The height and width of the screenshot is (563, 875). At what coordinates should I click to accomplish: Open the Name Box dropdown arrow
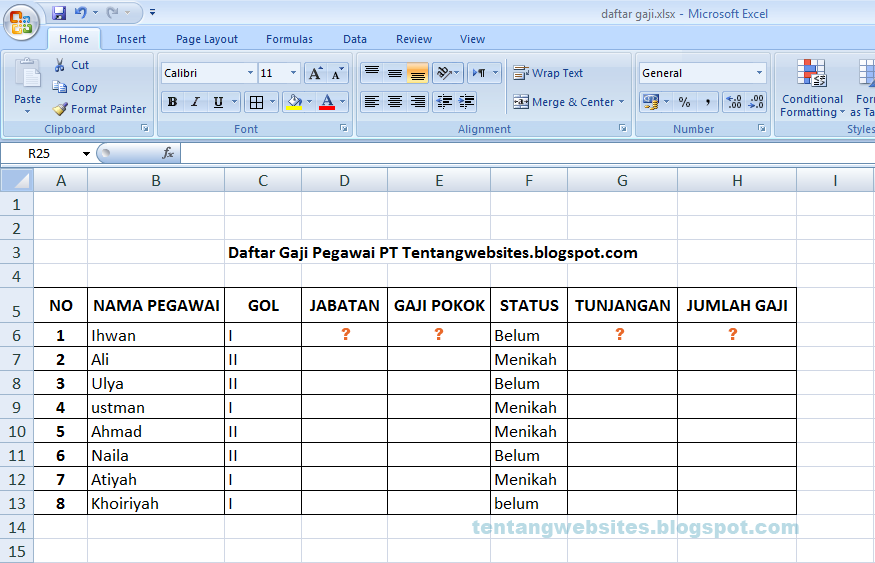86,153
